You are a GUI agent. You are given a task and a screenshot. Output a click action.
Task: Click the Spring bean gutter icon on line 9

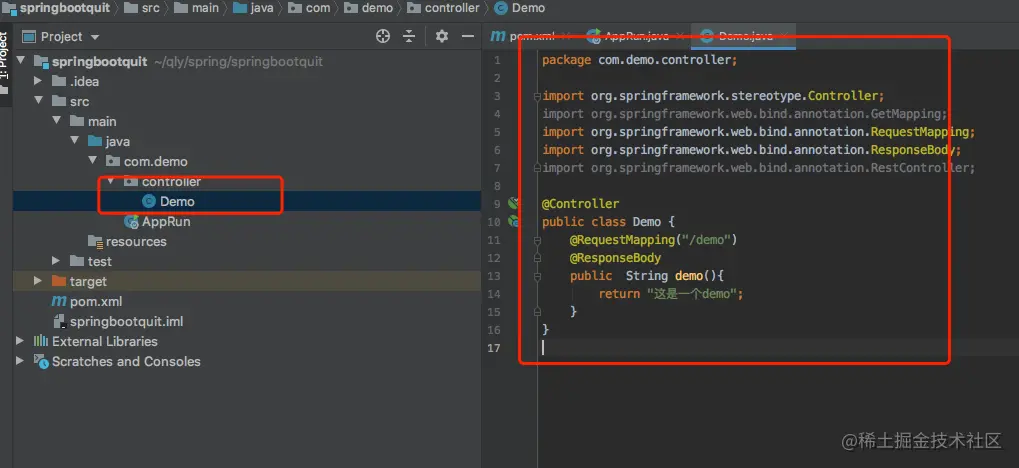[512, 203]
